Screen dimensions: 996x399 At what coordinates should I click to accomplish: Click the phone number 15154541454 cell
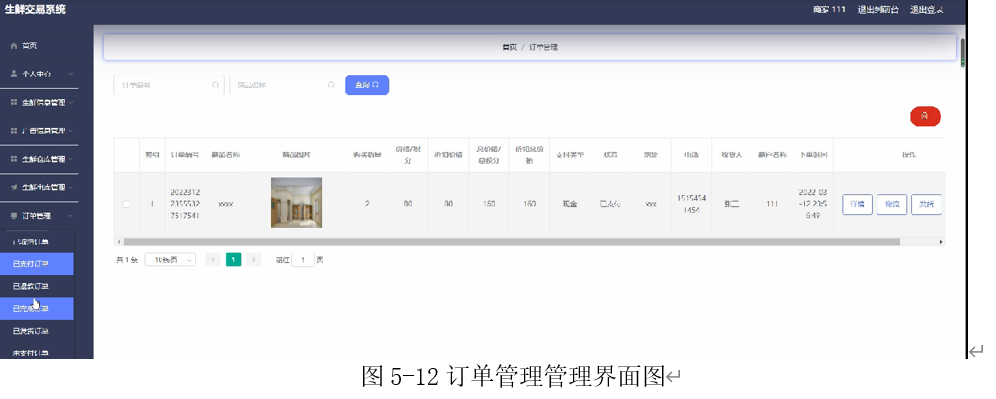691,205
